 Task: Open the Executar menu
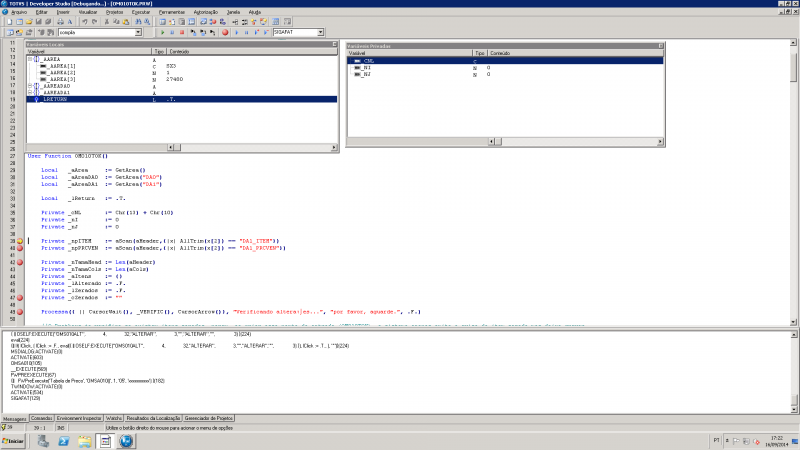point(141,12)
